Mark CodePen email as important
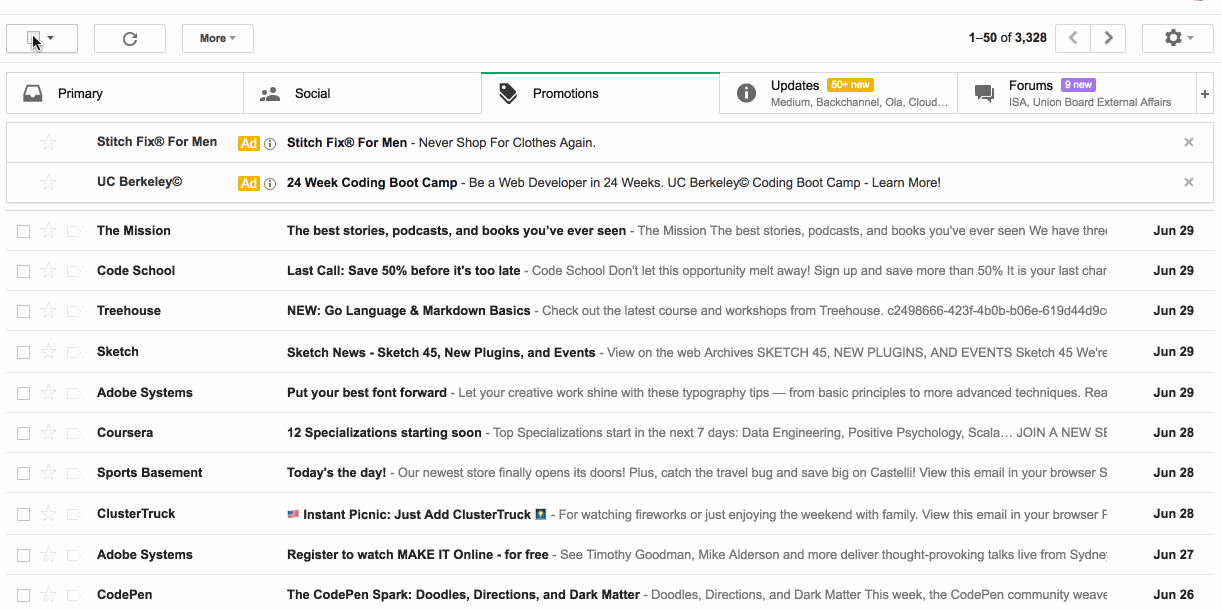This screenshot has width=1222, height=610. click(x=73, y=595)
